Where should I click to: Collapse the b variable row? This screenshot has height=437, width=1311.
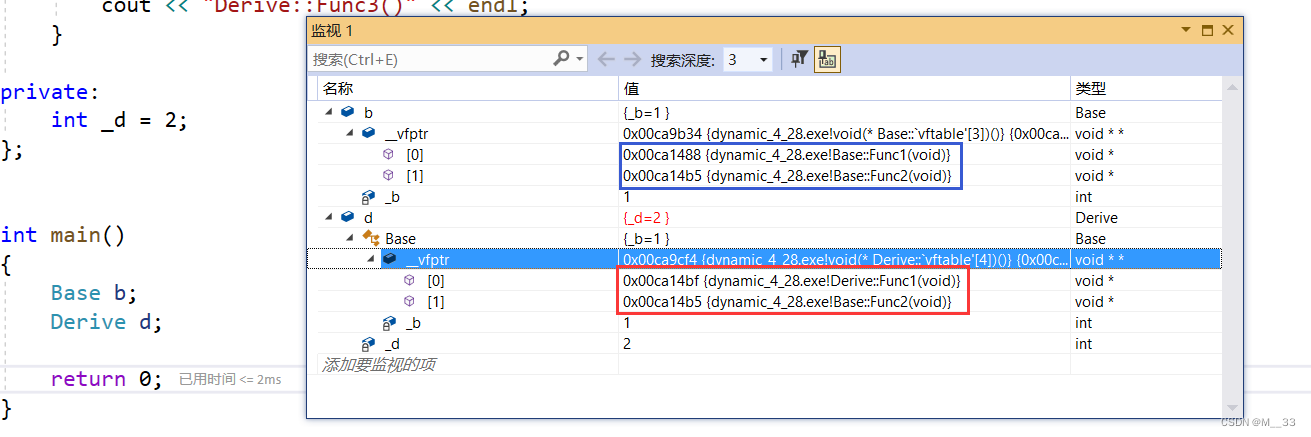[x=328, y=113]
